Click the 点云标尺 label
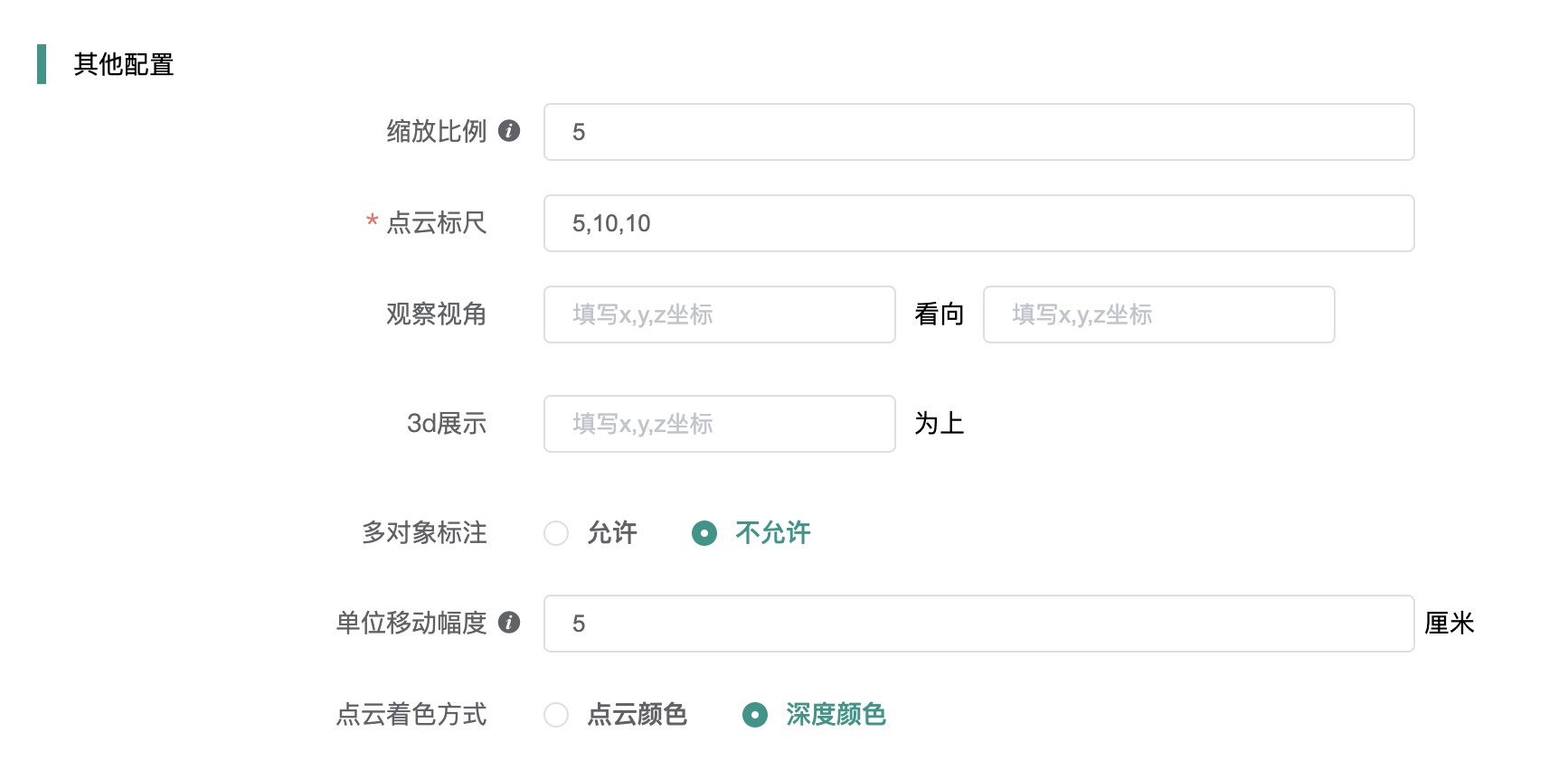The image size is (1568, 779). tap(437, 223)
